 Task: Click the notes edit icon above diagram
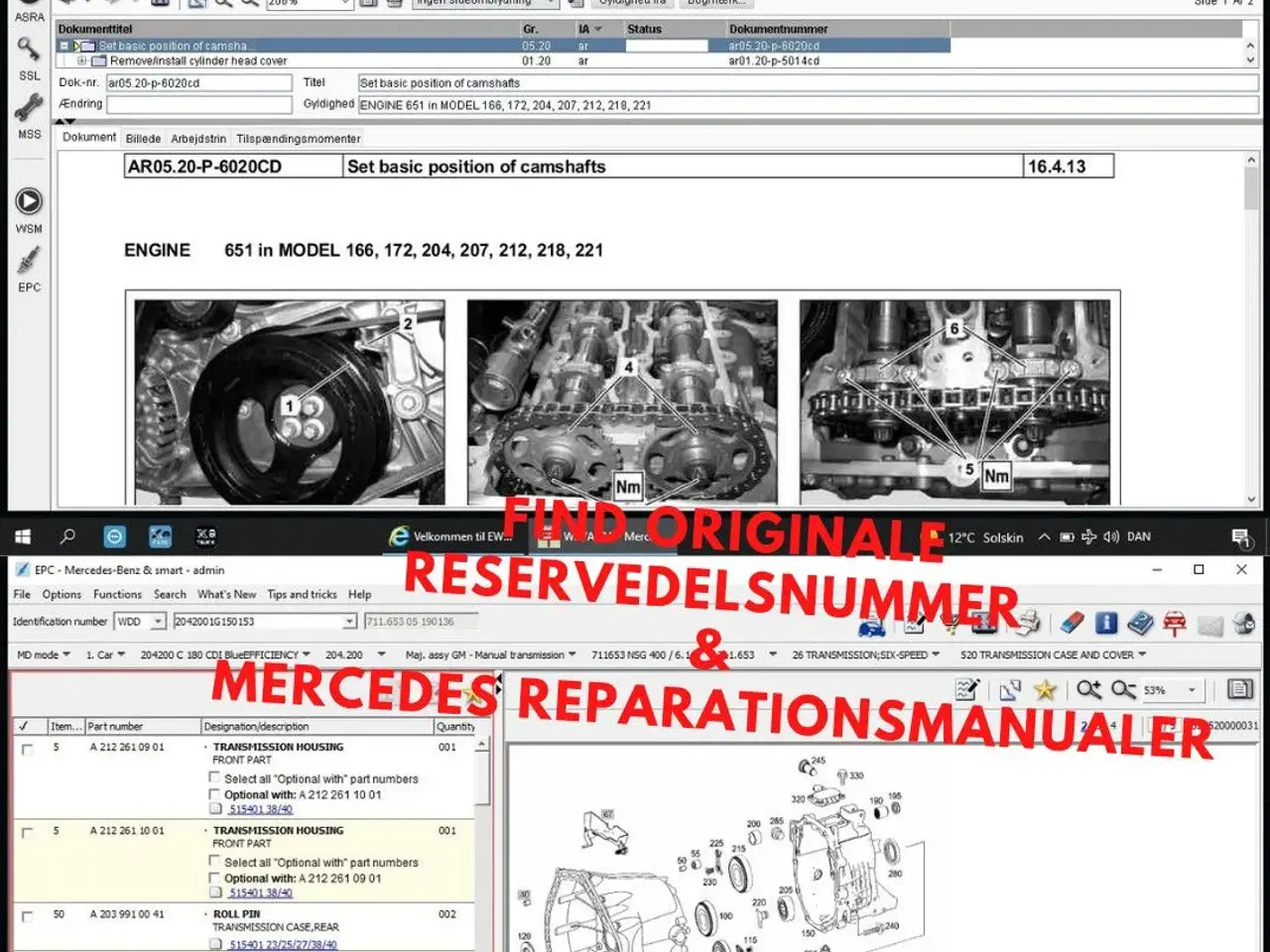pos(966,689)
